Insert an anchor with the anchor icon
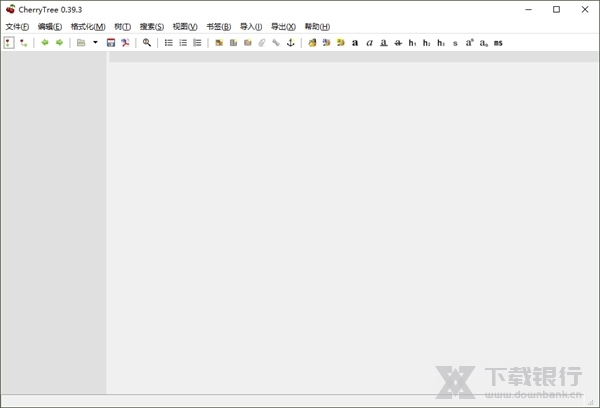 pos(291,43)
